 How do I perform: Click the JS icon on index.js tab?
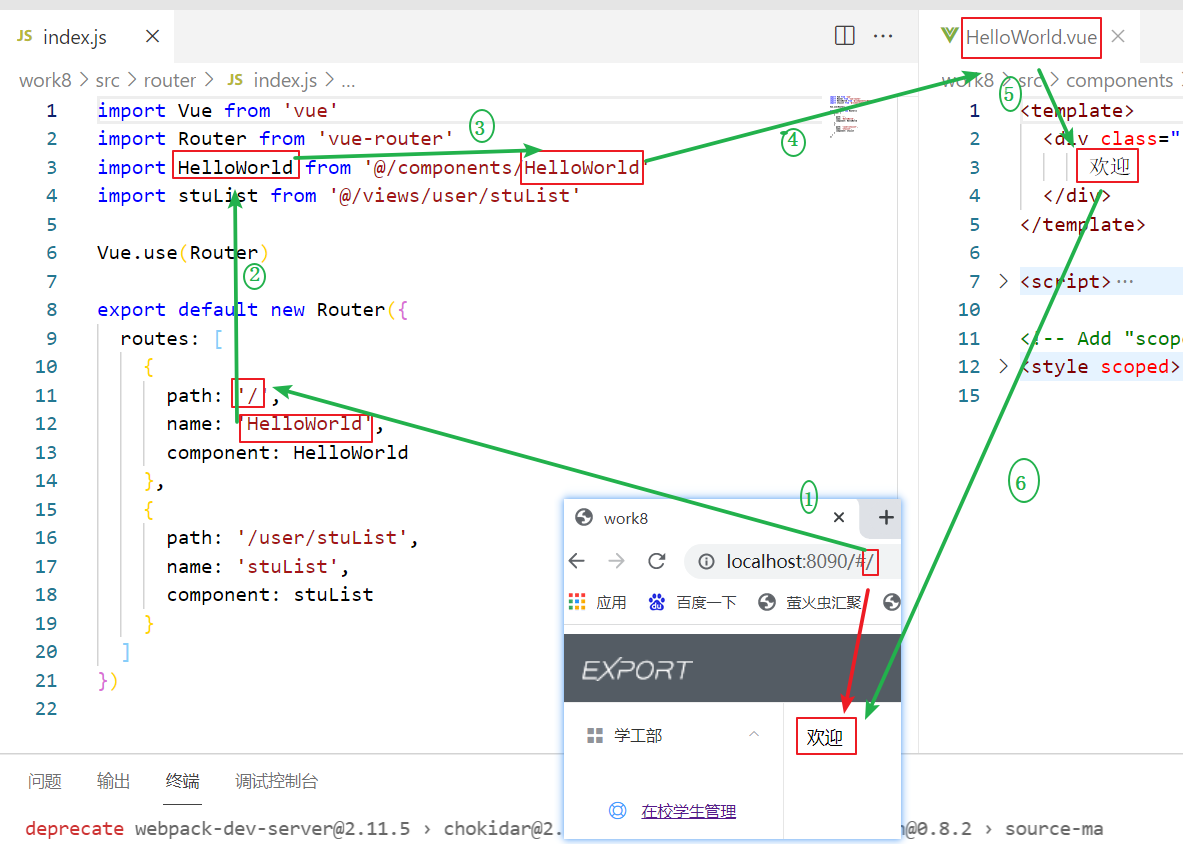[23, 36]
